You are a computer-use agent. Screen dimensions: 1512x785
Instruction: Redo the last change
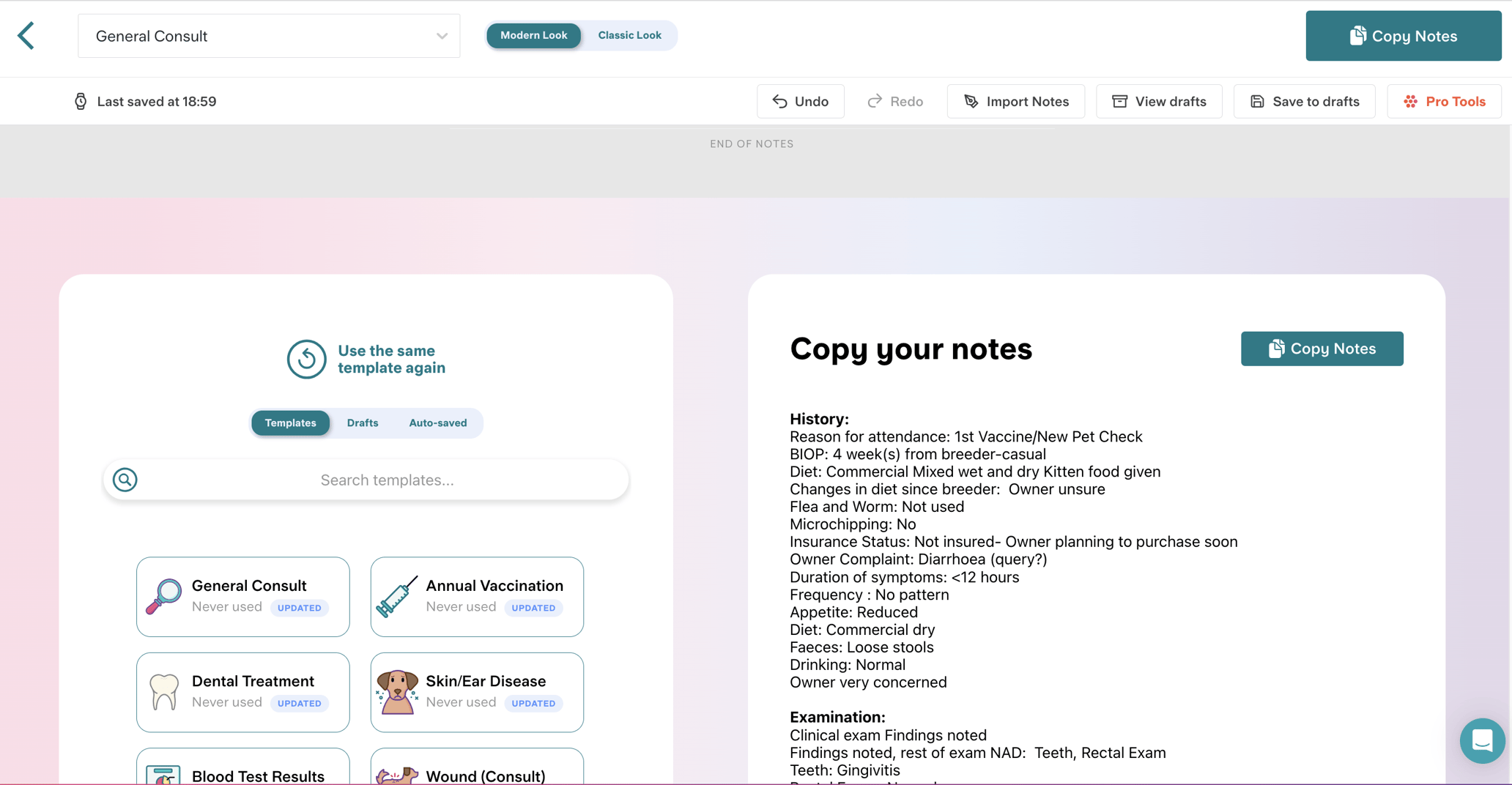(894, 101)
